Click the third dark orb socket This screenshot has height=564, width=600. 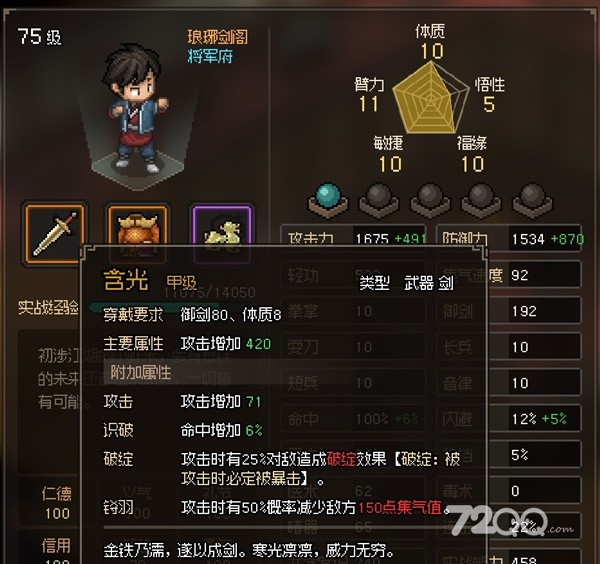[x=430, y=200]
